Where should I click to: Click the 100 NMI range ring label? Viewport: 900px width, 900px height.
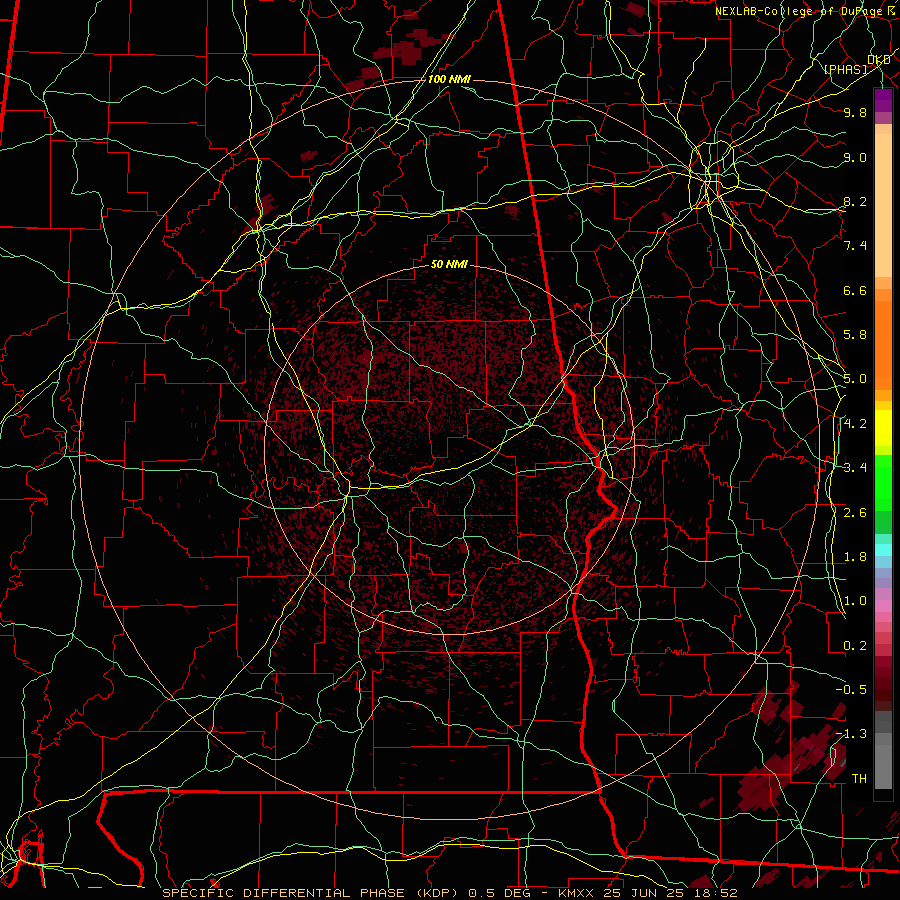pos(449,79)
